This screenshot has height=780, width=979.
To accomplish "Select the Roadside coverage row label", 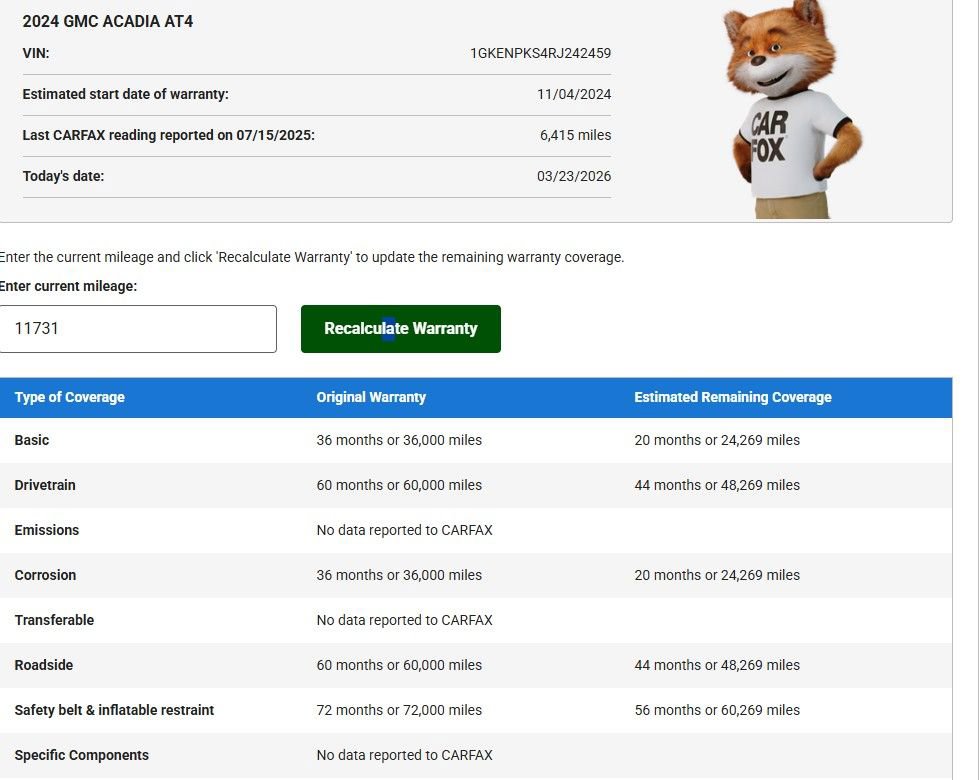I will pyautogui.click(x=44, y=665).
